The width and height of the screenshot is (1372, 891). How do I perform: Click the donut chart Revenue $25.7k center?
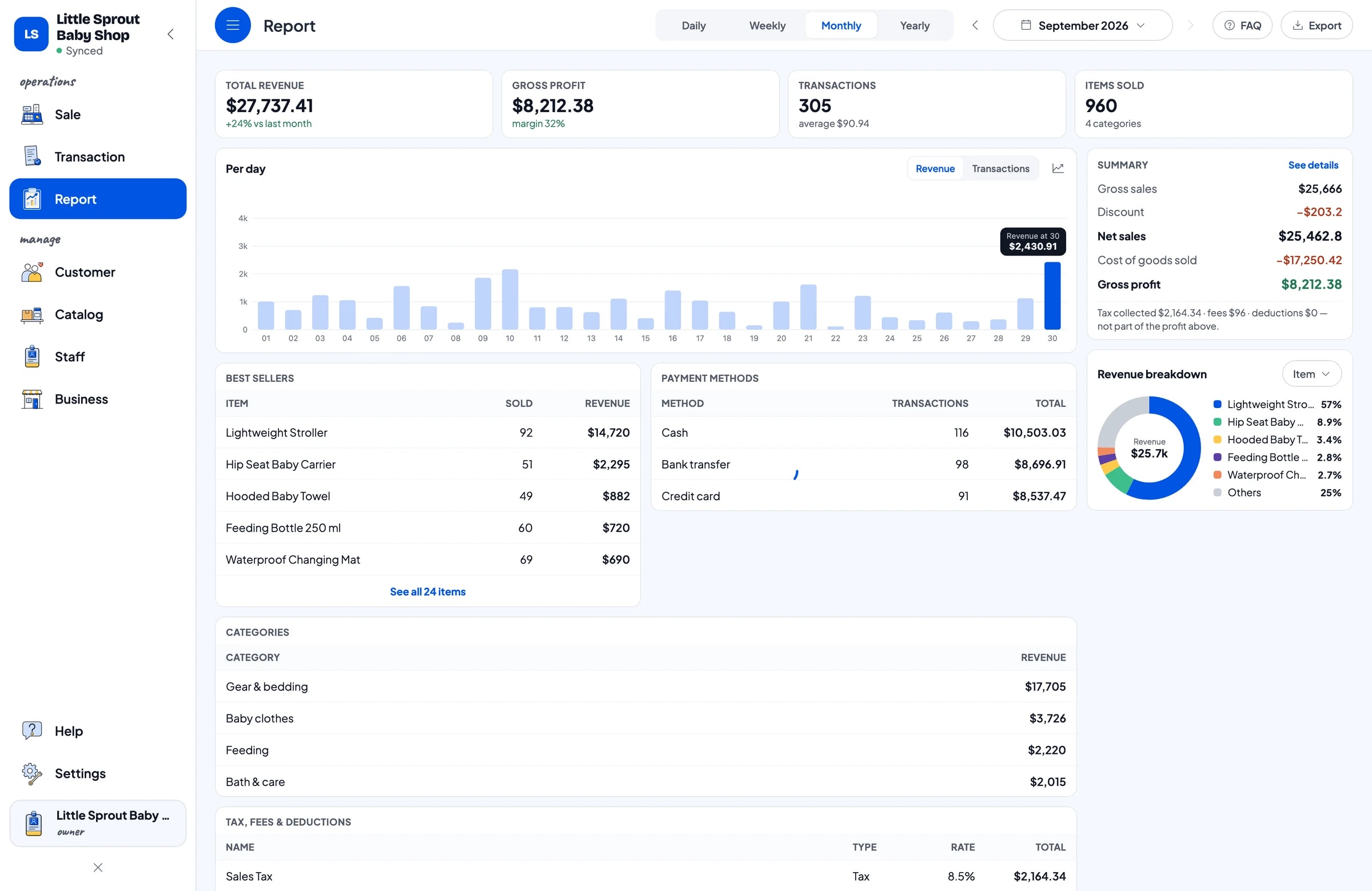pos(1149,449)
